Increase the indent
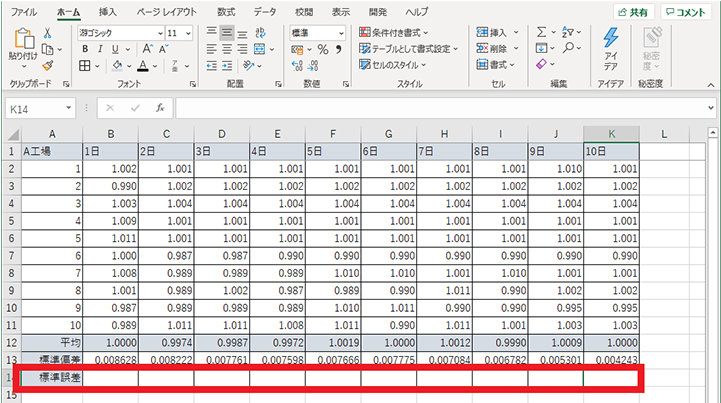Viewport: 721px width, 403px height. 227,66
